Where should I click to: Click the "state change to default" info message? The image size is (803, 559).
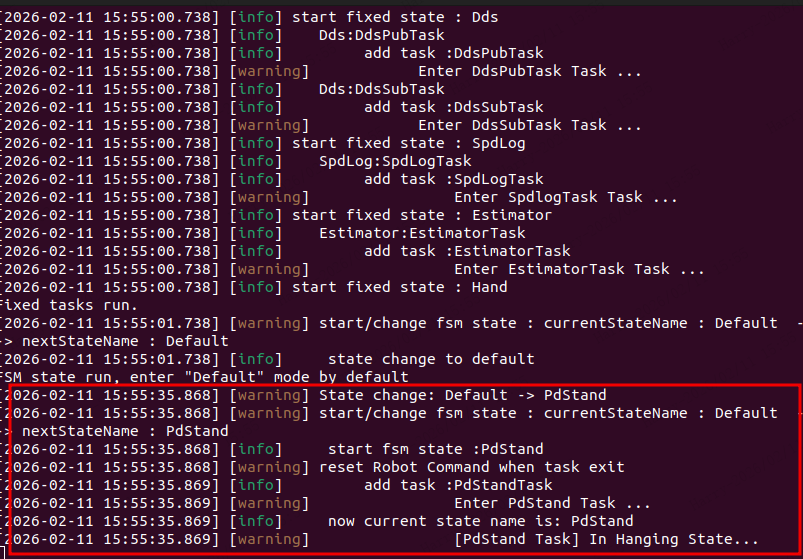tap(431, 359)
